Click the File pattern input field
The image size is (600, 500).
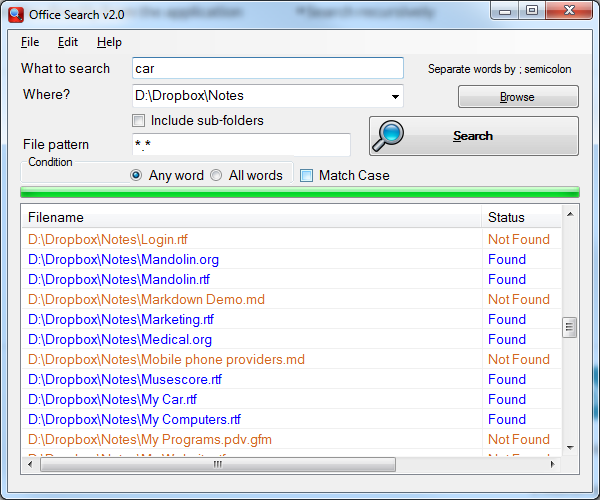(x=241, y=144)
